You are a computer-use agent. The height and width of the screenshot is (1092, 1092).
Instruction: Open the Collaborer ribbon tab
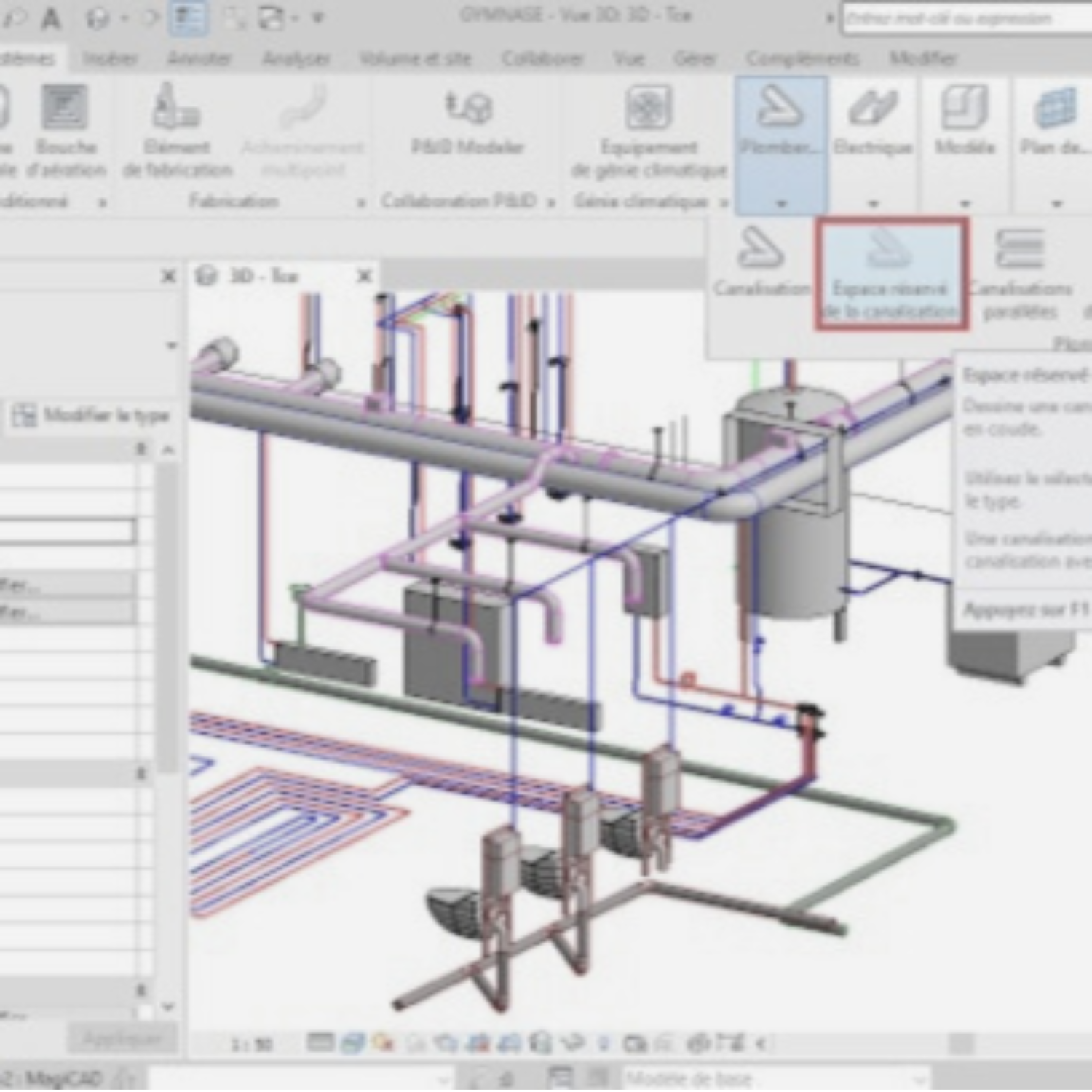pos(542,58)
